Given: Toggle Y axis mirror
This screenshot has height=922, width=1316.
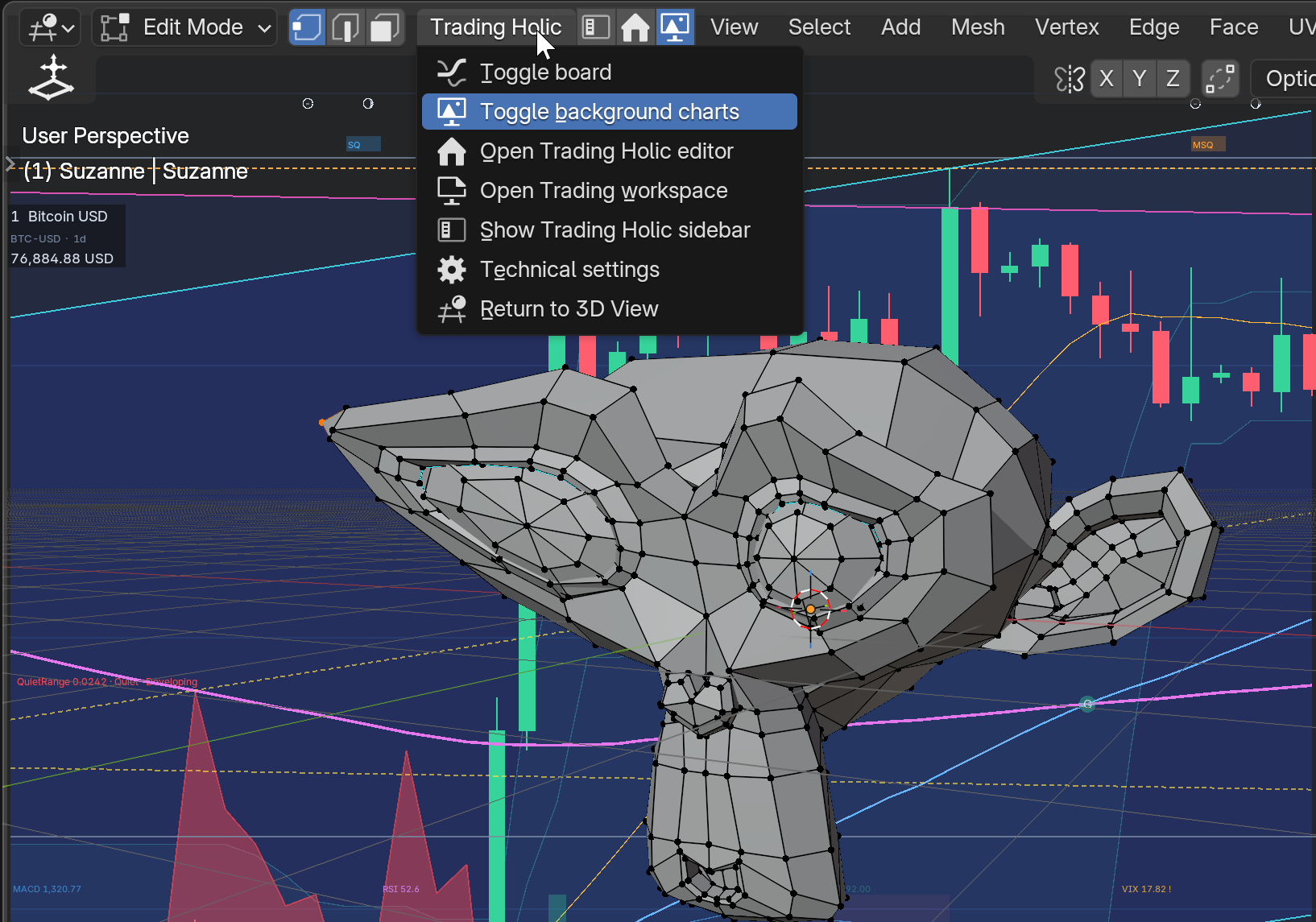Looking at the screenshot, I should tap(1139, 79).
